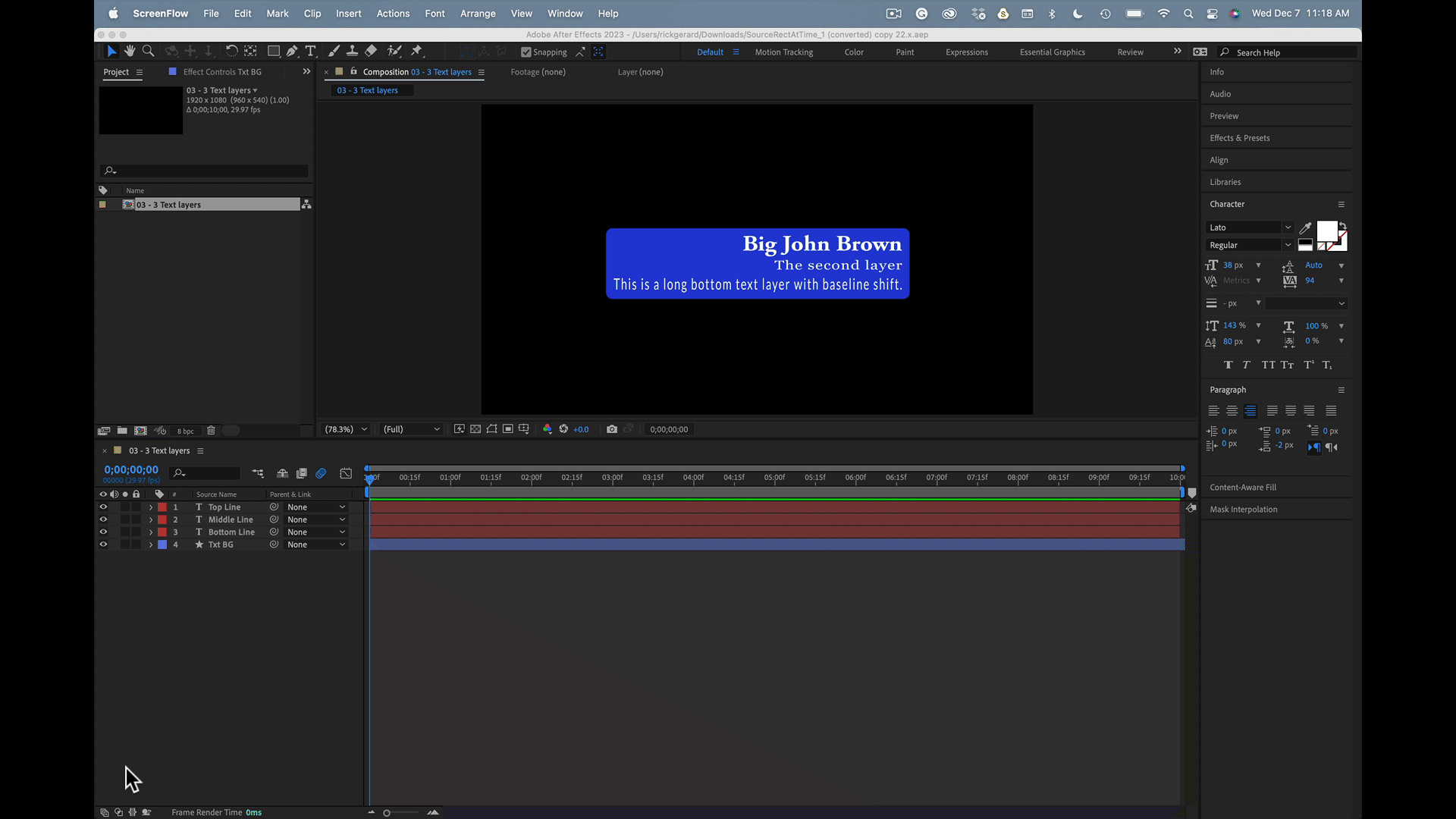1456x819 pixels.
Task: Open the Lato font family dropdown
Action: 1288,227
